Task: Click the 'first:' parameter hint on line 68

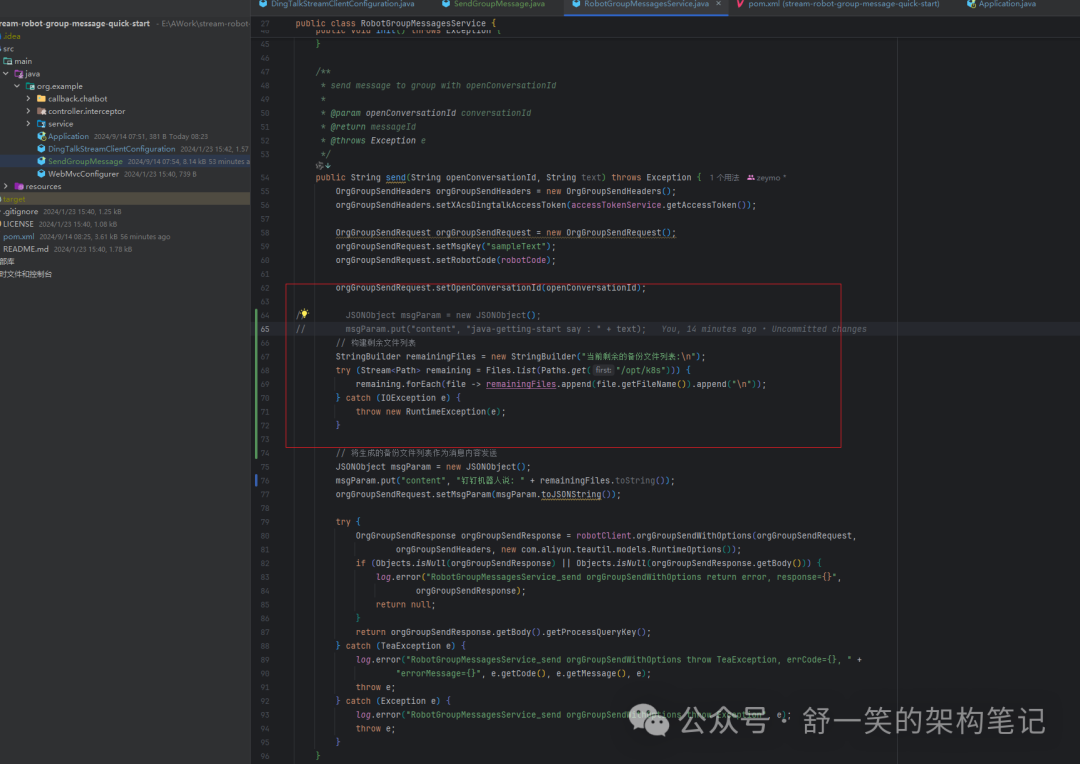Action: pyautogui.click(x=603, y=371)
